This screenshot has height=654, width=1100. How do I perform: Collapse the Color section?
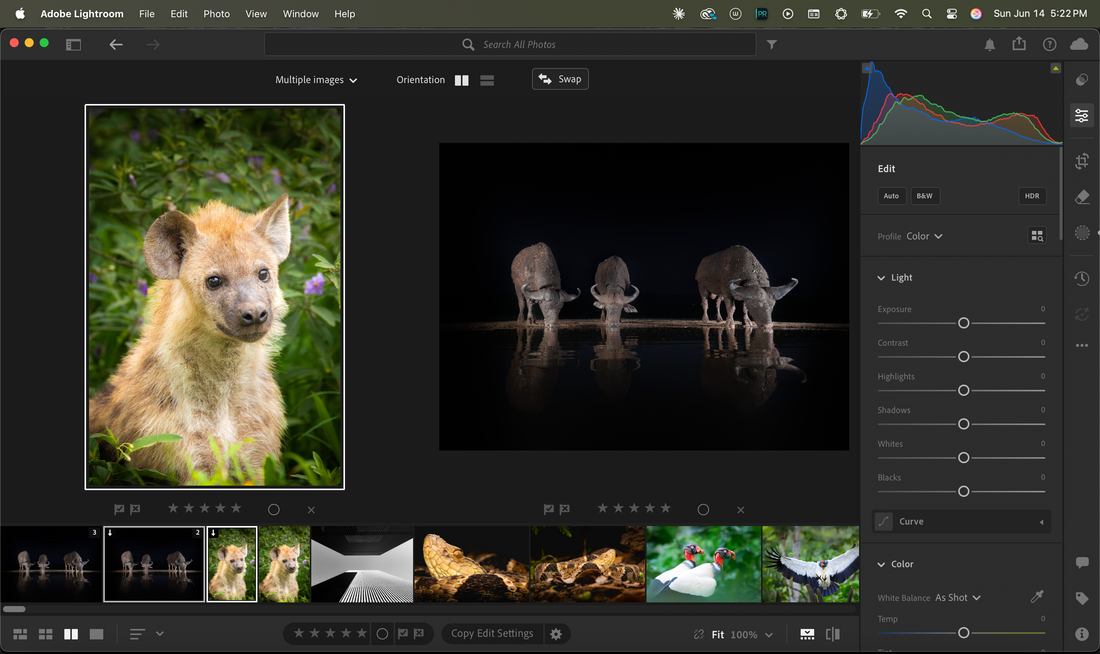(x=881, y=564)
